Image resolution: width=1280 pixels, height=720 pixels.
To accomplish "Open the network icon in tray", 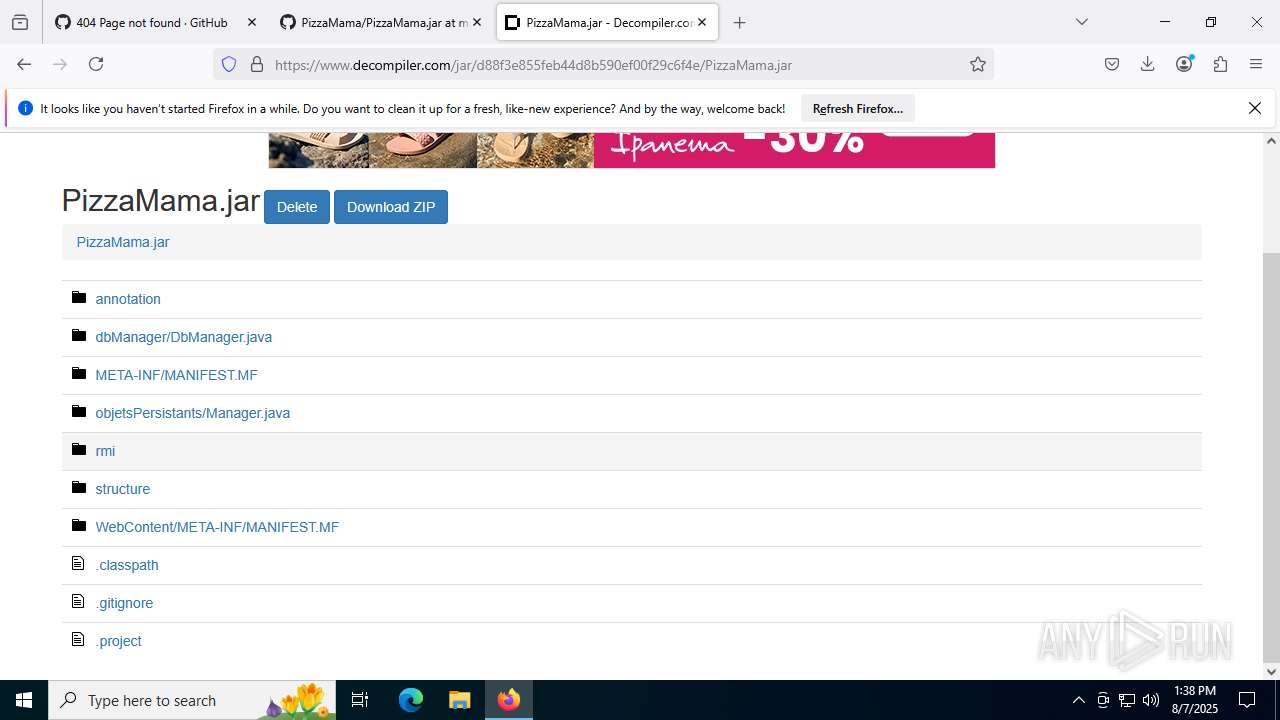I will [1127, 700].
